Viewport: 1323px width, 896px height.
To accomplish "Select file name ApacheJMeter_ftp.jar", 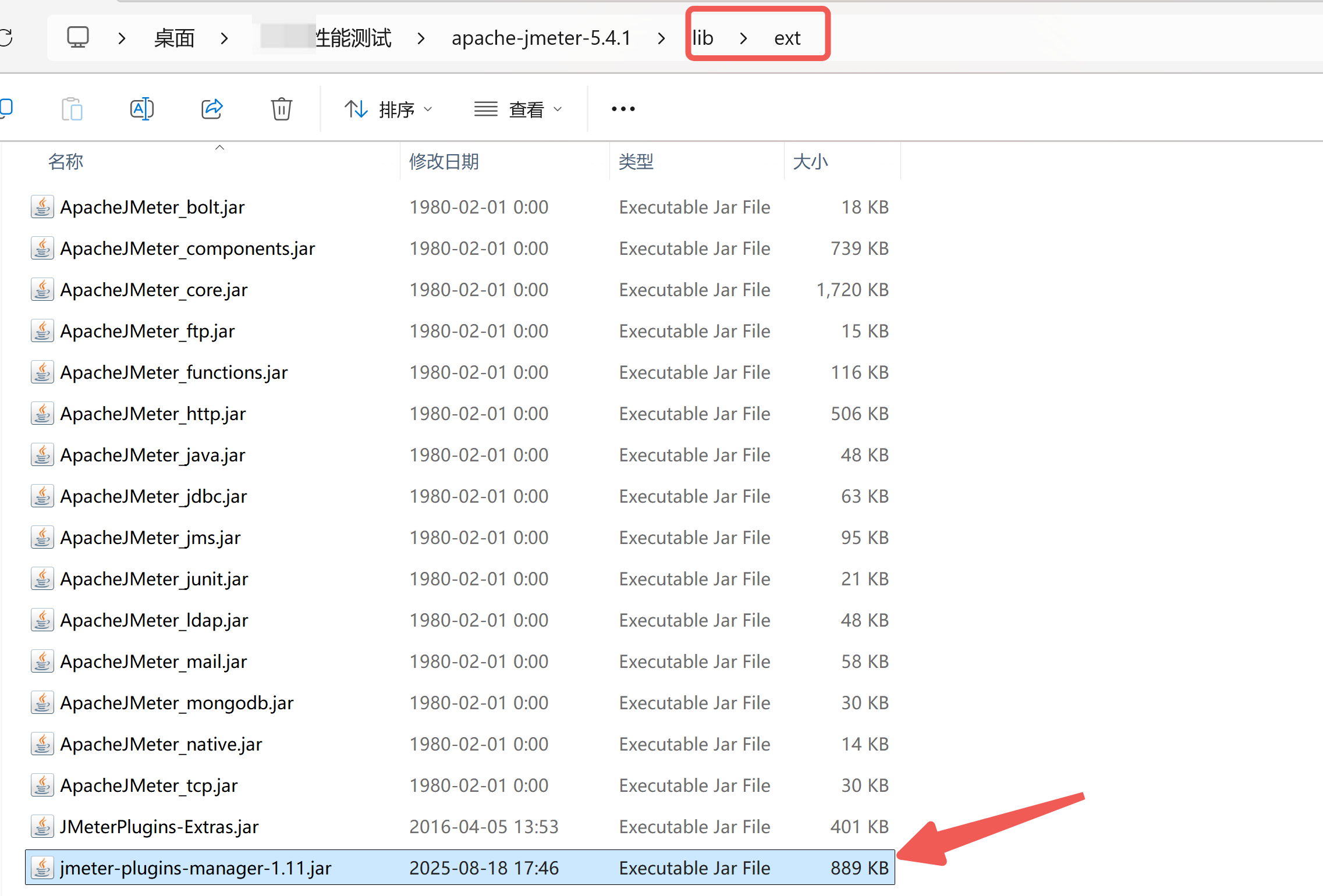I will click(147, 331).
